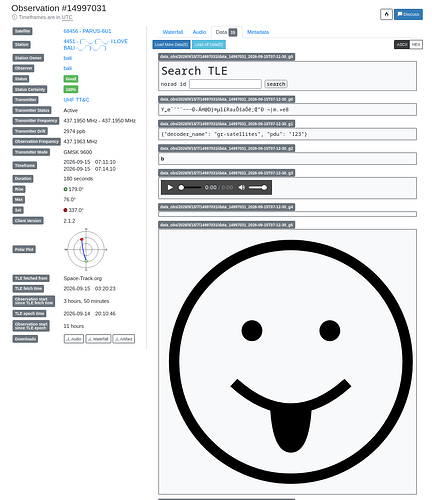Screen dimensions: 432x500
Task: Download the Audio file
Action: point(74,339)
